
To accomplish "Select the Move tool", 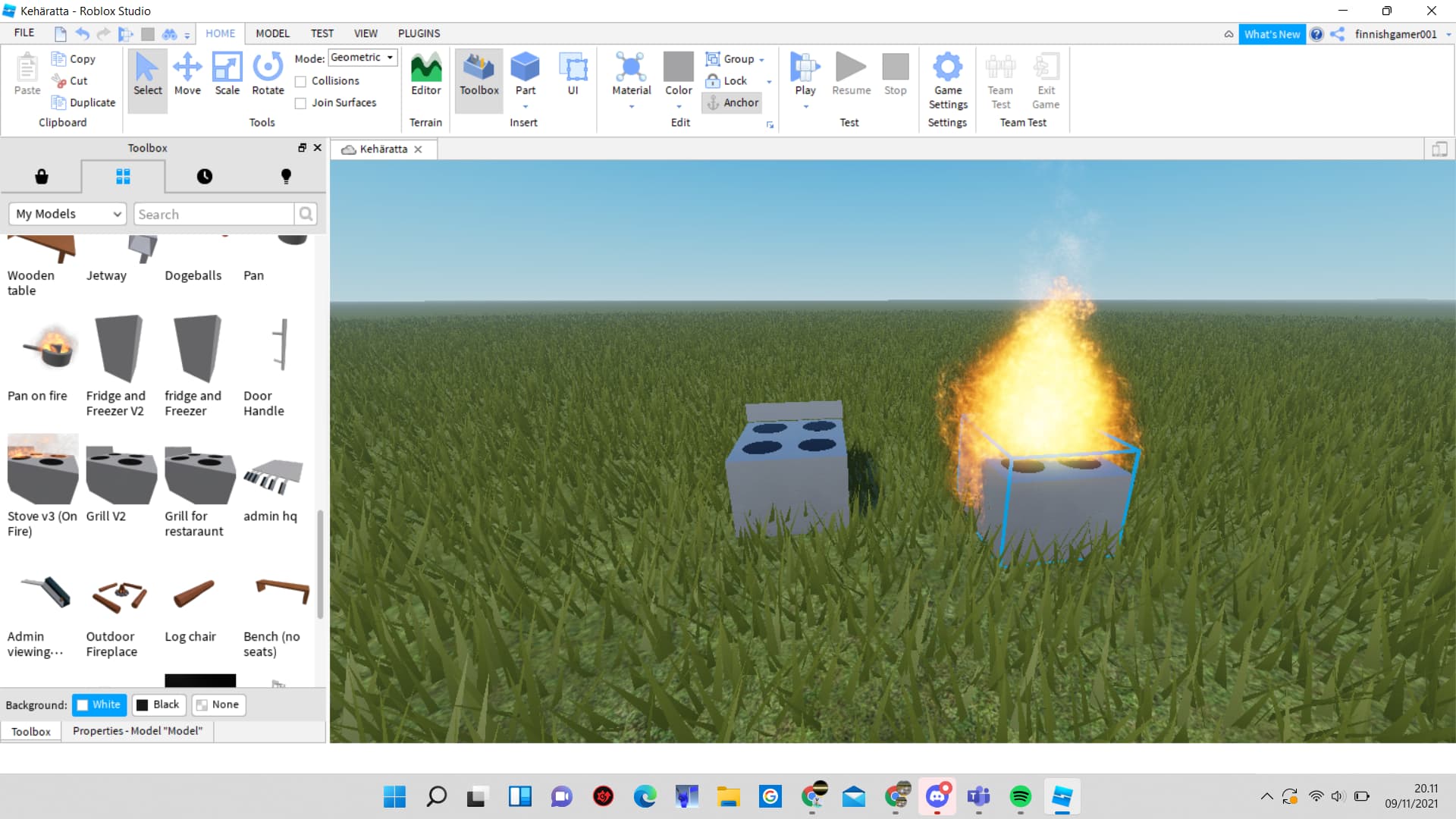I will tap(187, 74).
